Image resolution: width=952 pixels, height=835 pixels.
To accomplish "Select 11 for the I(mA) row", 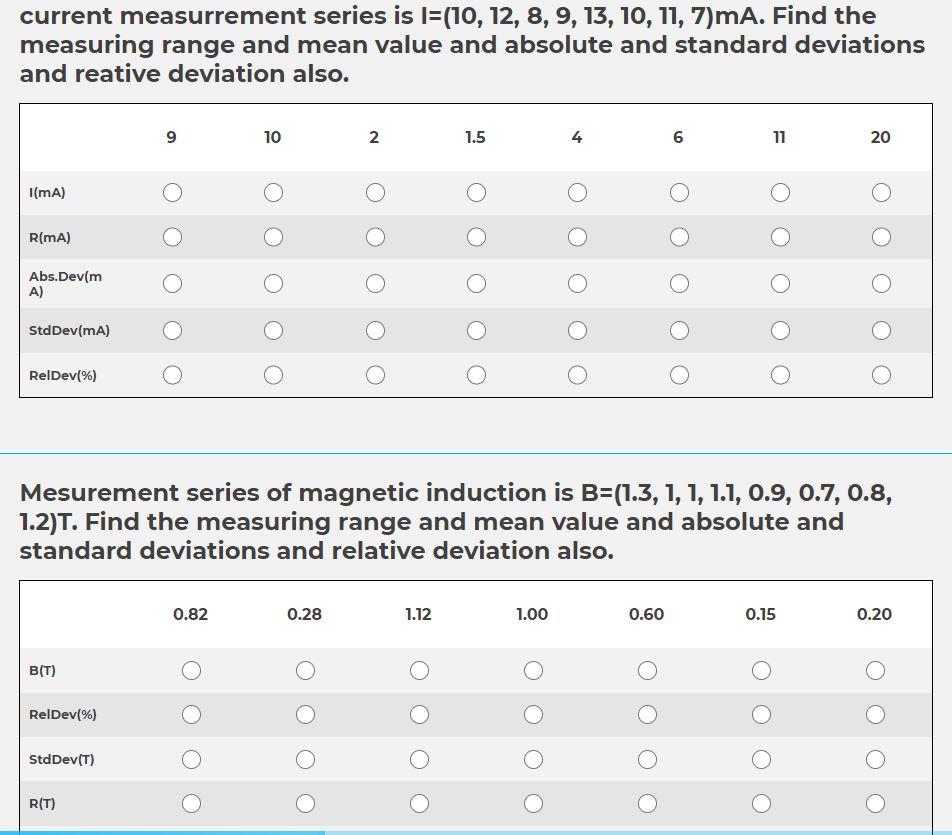I will [780, 193].
